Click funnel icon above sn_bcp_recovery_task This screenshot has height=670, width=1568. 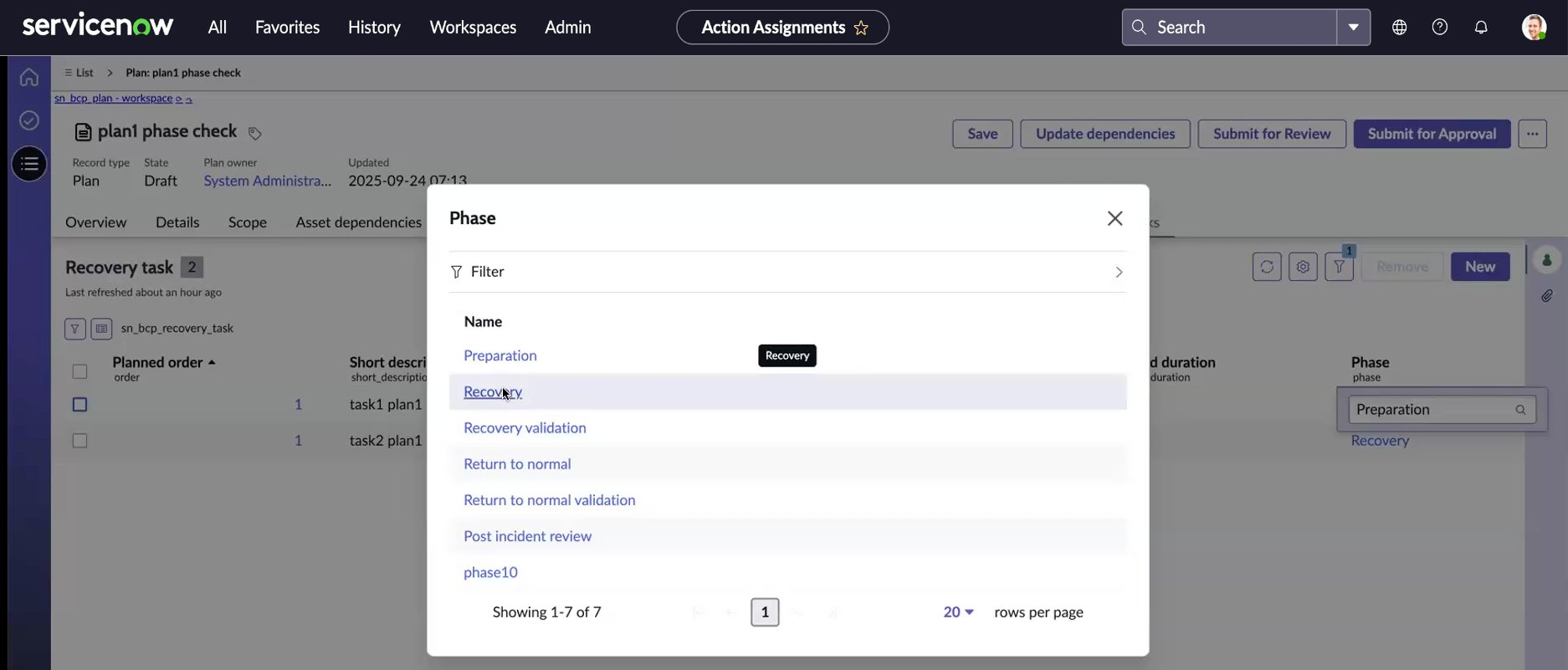point(75,329)
